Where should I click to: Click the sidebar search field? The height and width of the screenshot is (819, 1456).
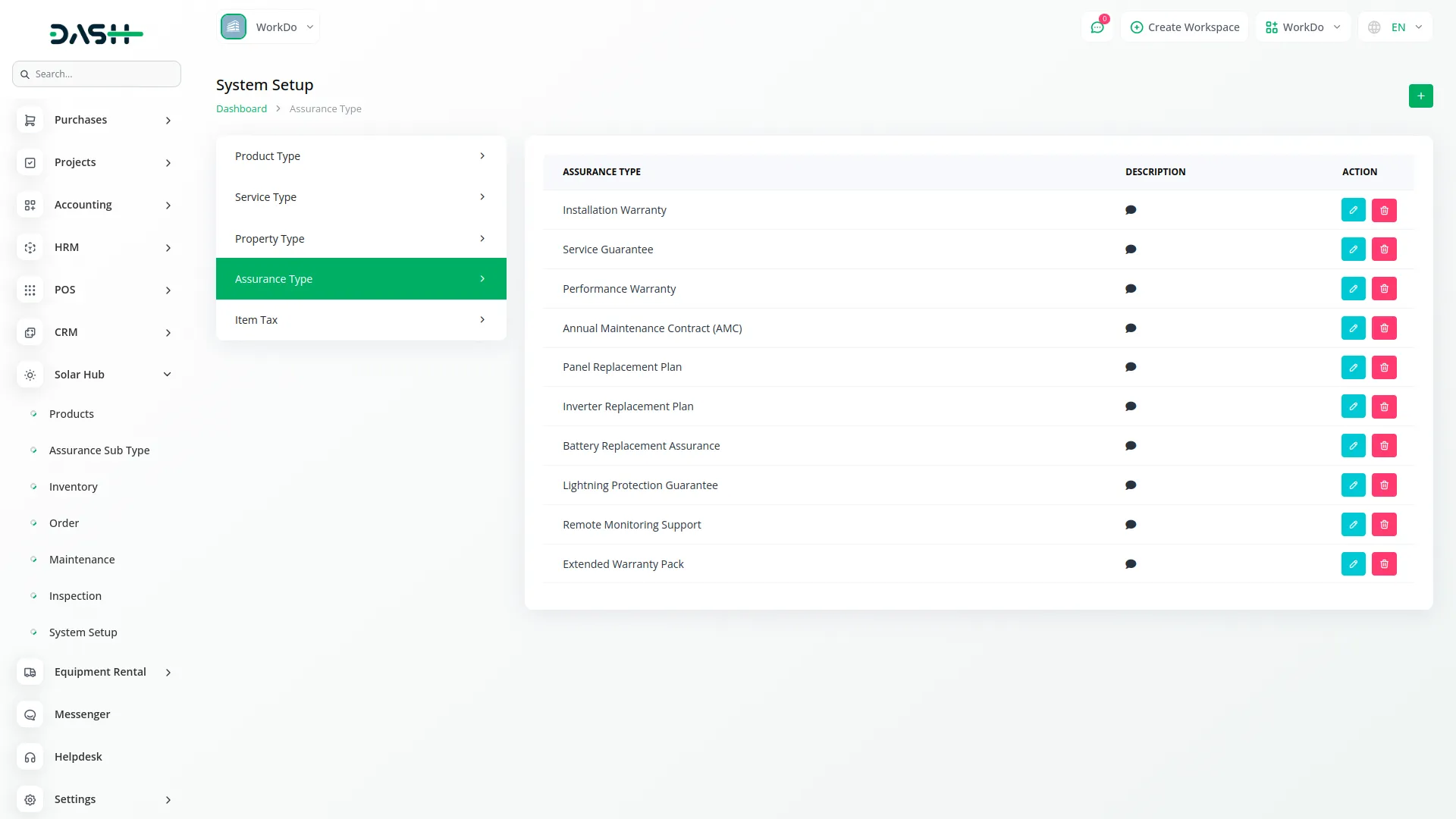tap(97, 74)
